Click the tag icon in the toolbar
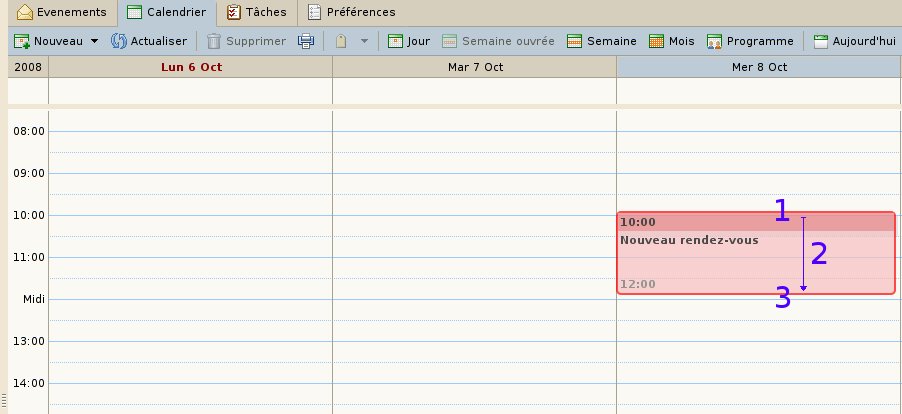The height and width of the screenshot is (414, 902). pos(341,41)
